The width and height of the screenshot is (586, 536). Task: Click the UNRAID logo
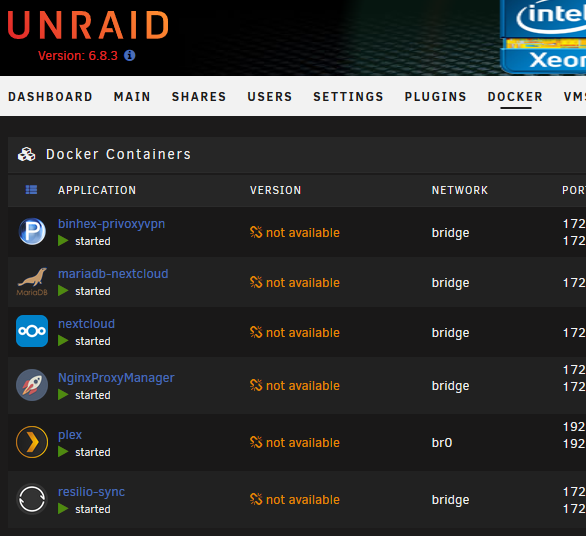coord(88,25)
